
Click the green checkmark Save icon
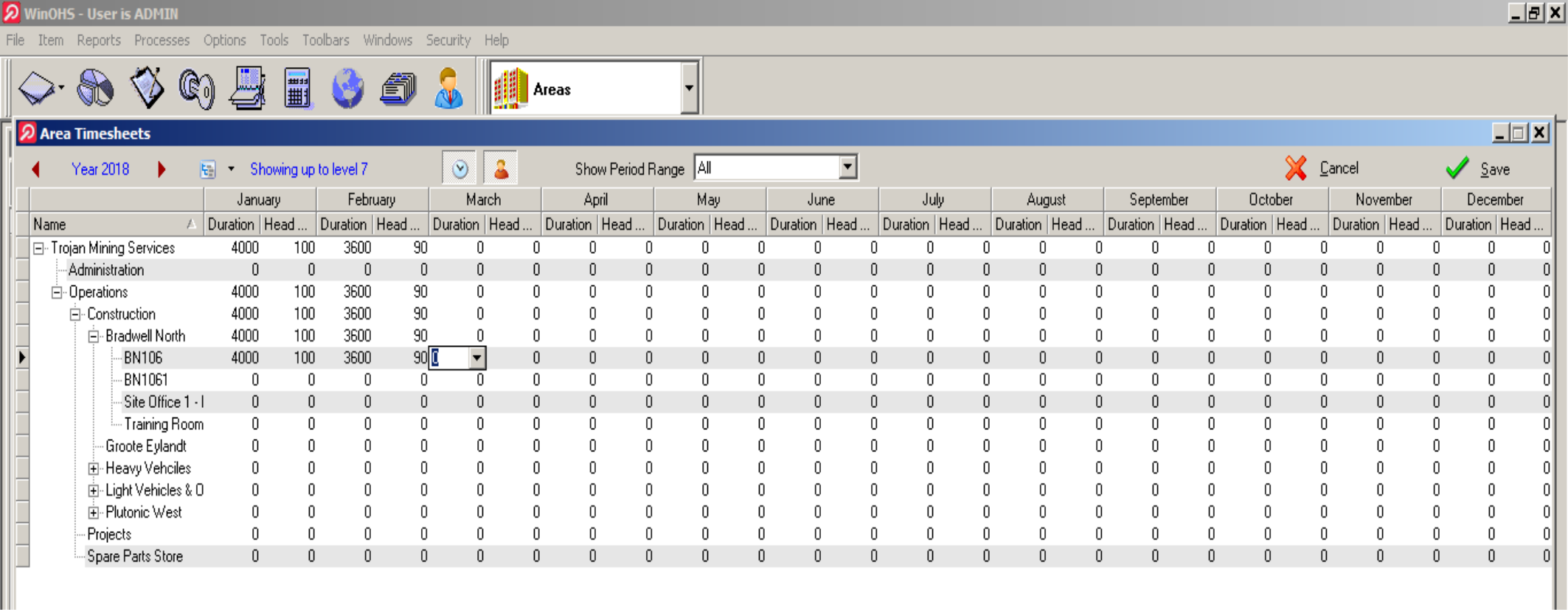1457,168
